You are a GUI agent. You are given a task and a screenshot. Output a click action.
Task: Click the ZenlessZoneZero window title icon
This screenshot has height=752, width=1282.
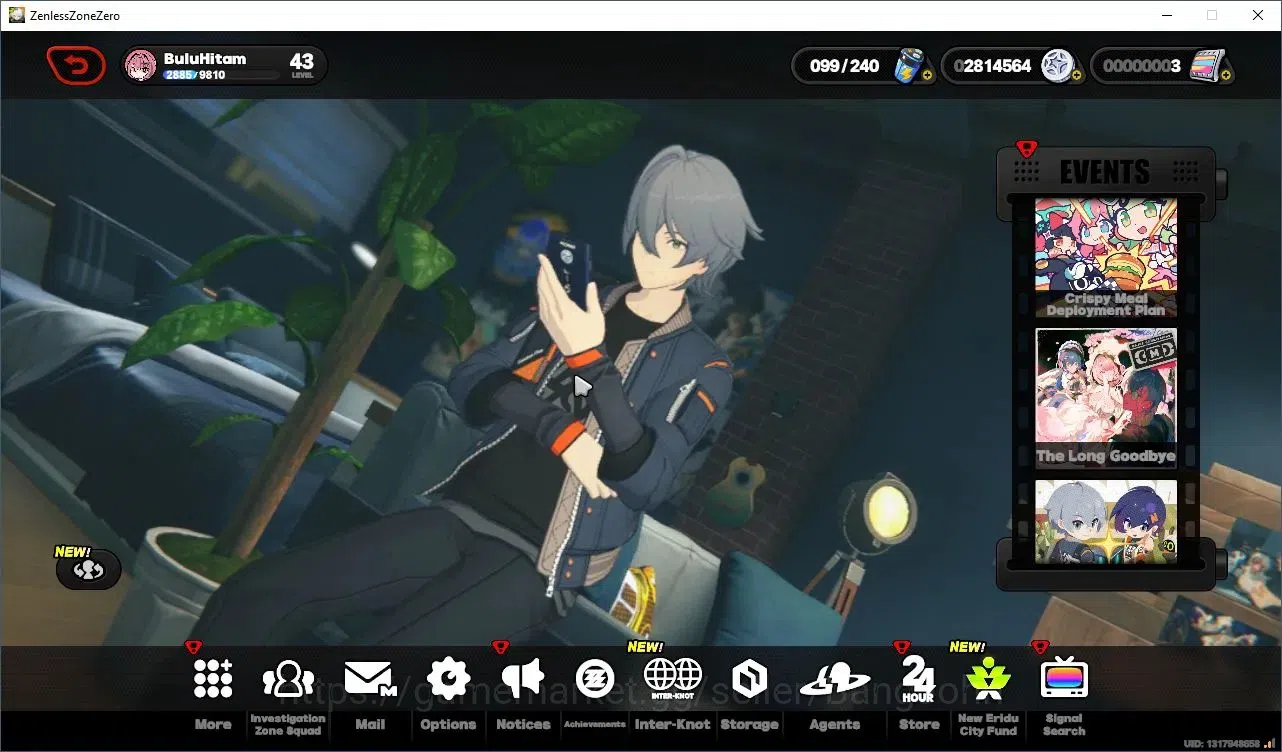pos(16,15)
